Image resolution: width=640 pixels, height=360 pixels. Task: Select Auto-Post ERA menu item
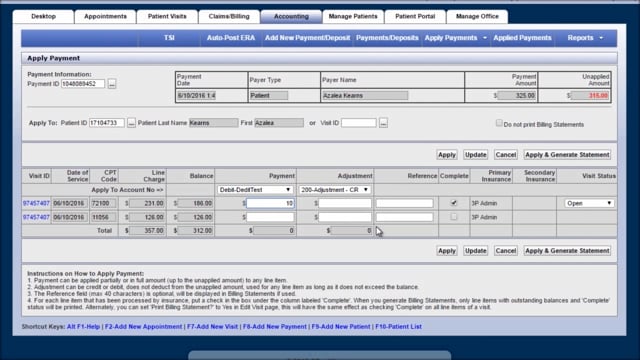click(x=231, y=38)
